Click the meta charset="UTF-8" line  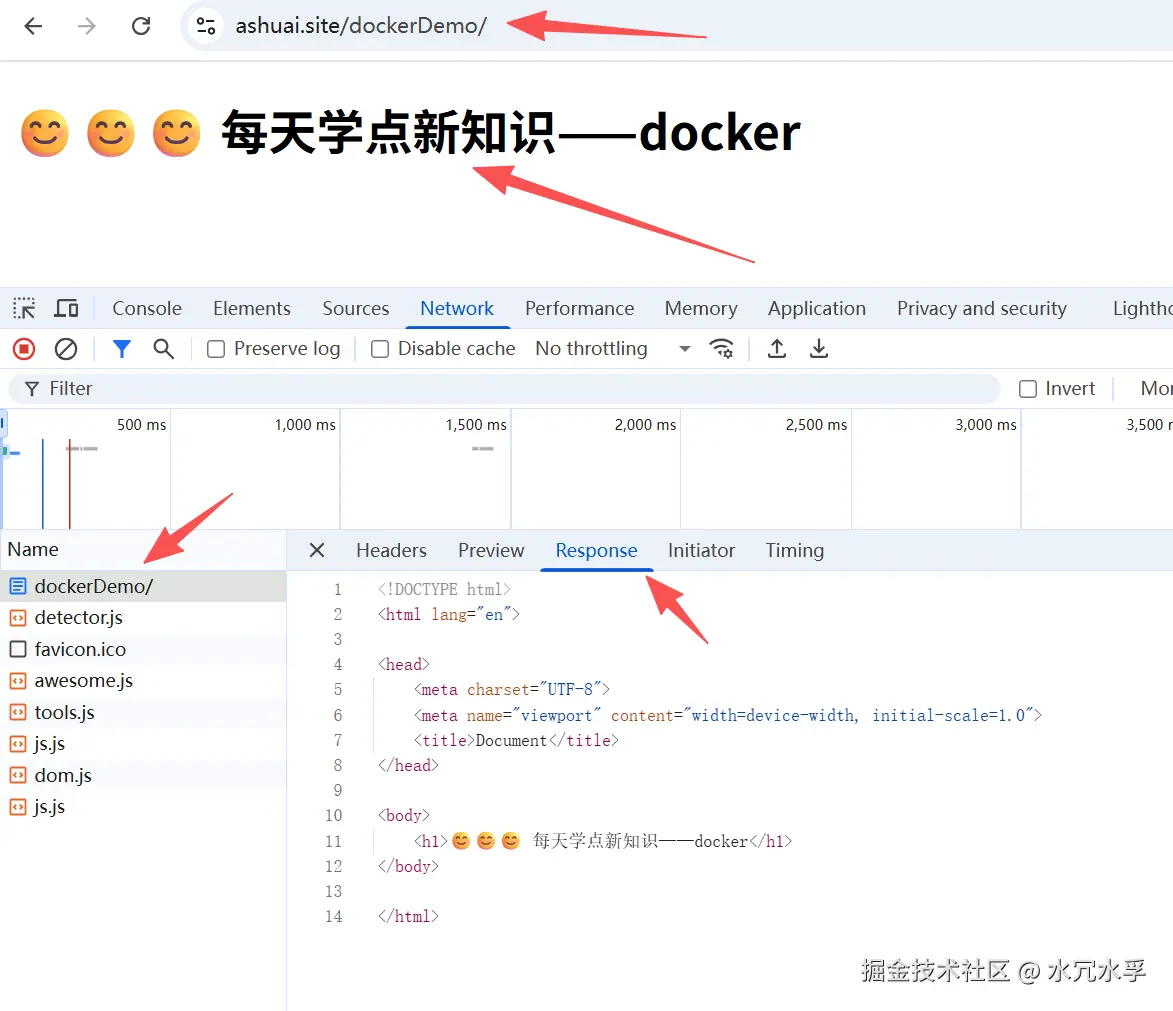coord(512,689)
